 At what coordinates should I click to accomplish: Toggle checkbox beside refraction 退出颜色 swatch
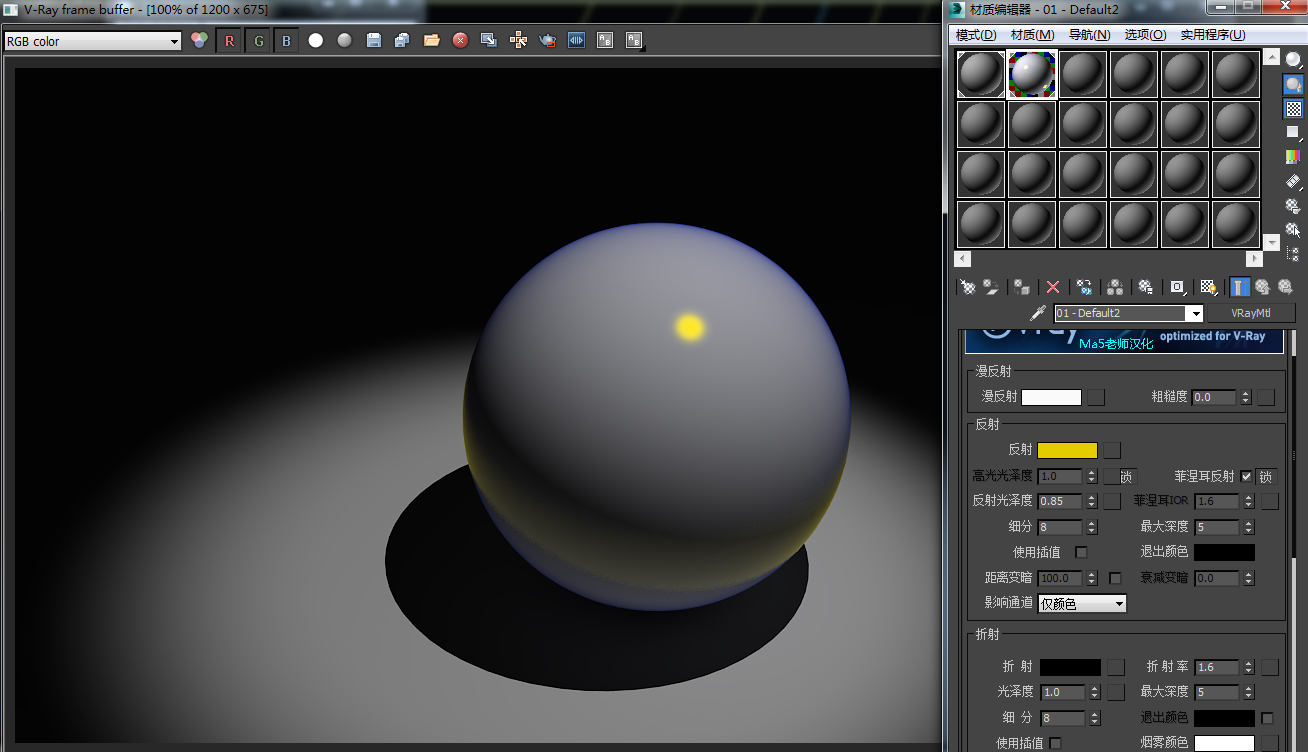tap(1267, 718)
